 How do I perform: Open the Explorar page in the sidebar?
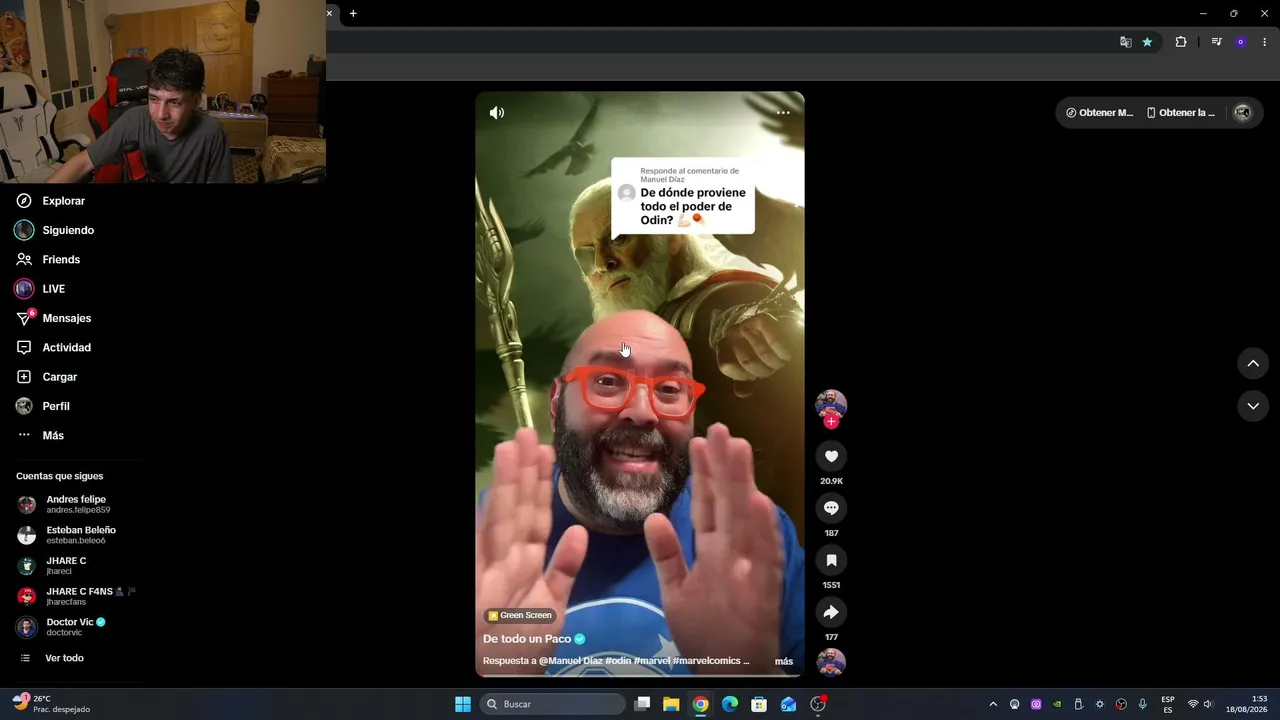pos(50,201)
